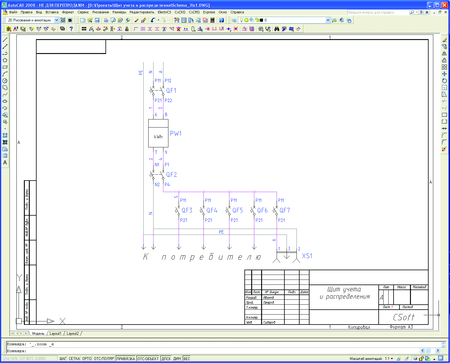450x363 pixels.
Task: Open the Размеры menu
Action: point(119,12)
